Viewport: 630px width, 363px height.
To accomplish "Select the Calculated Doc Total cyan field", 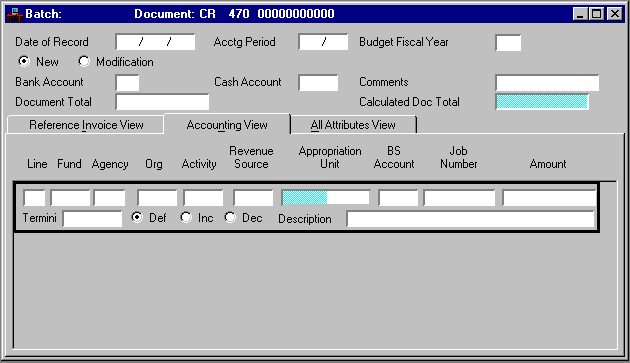I will [x=542, y=102].
